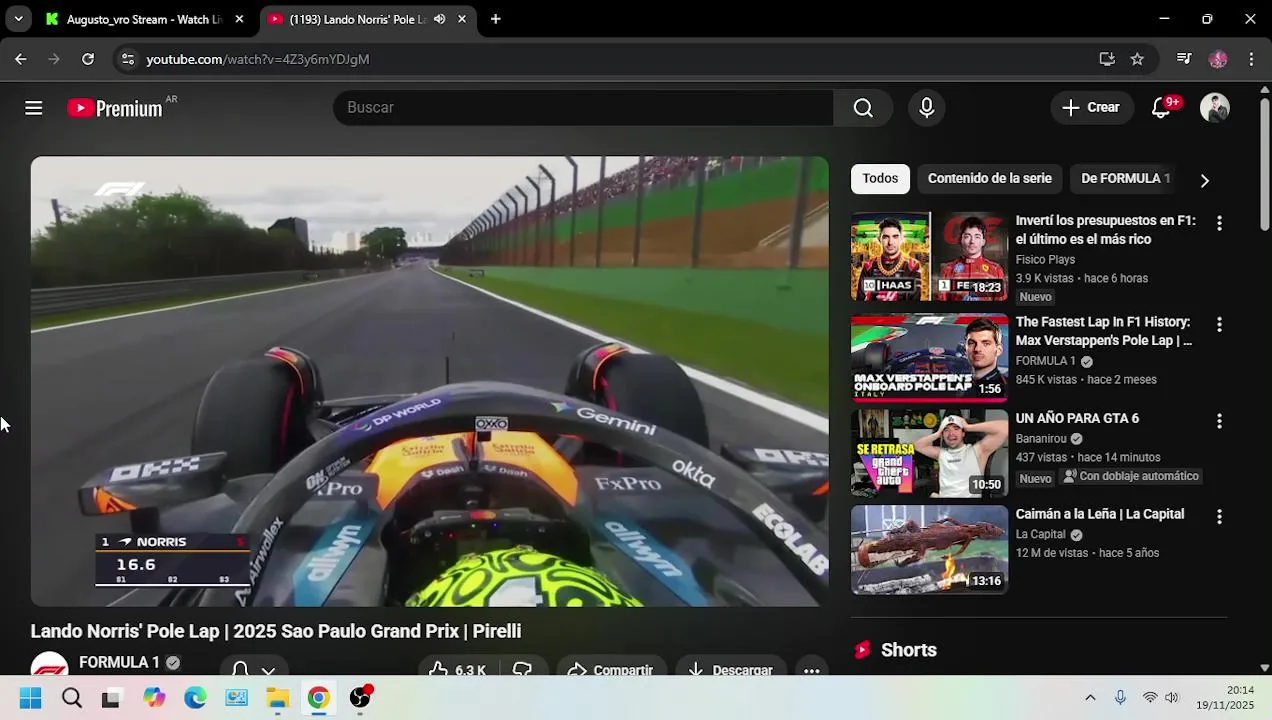Select the De FORMULA 1 chip
The width and height of the screenshot is (1272, 720).
coord(1125,179)
